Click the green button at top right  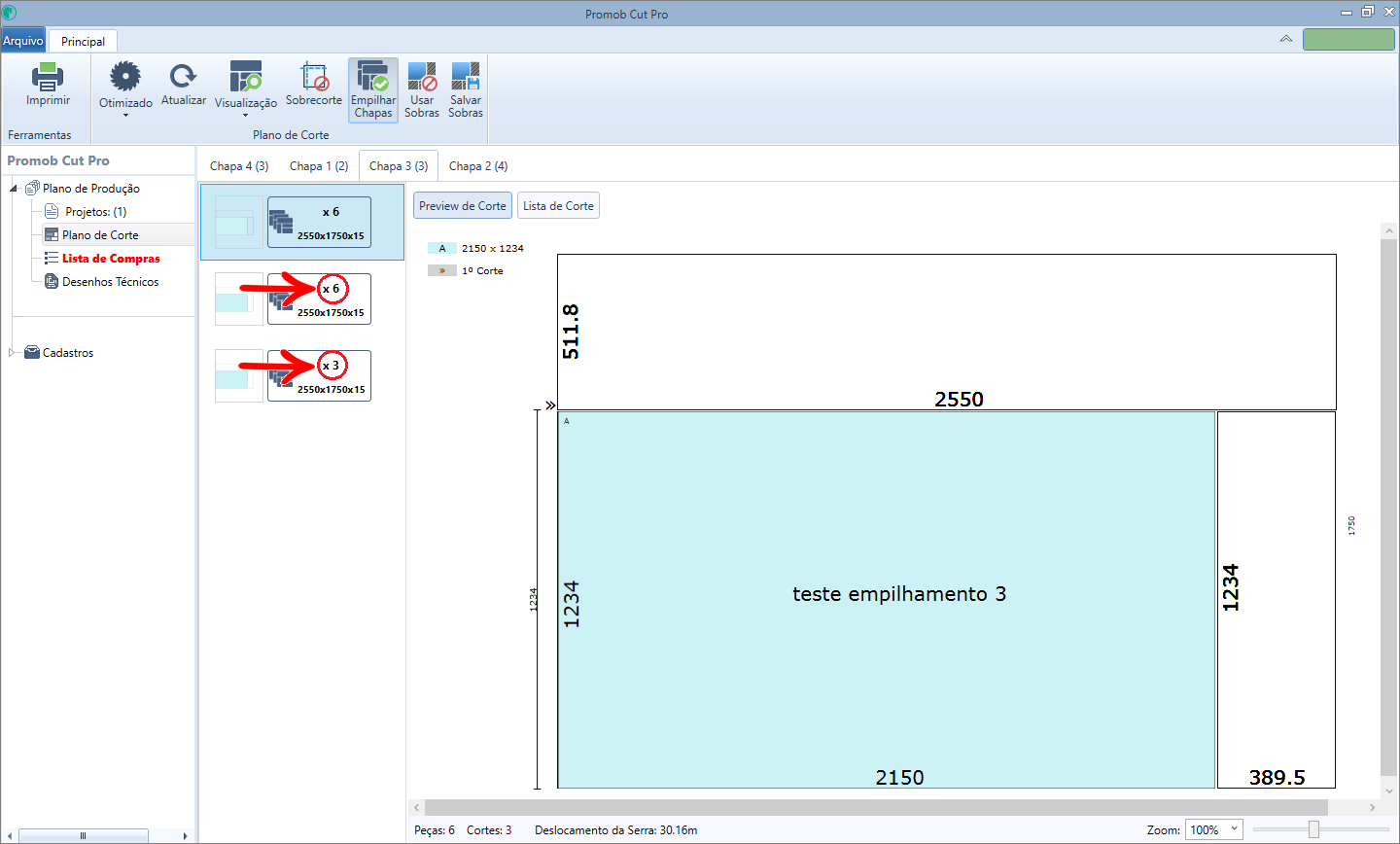(x=1348, y=39)
